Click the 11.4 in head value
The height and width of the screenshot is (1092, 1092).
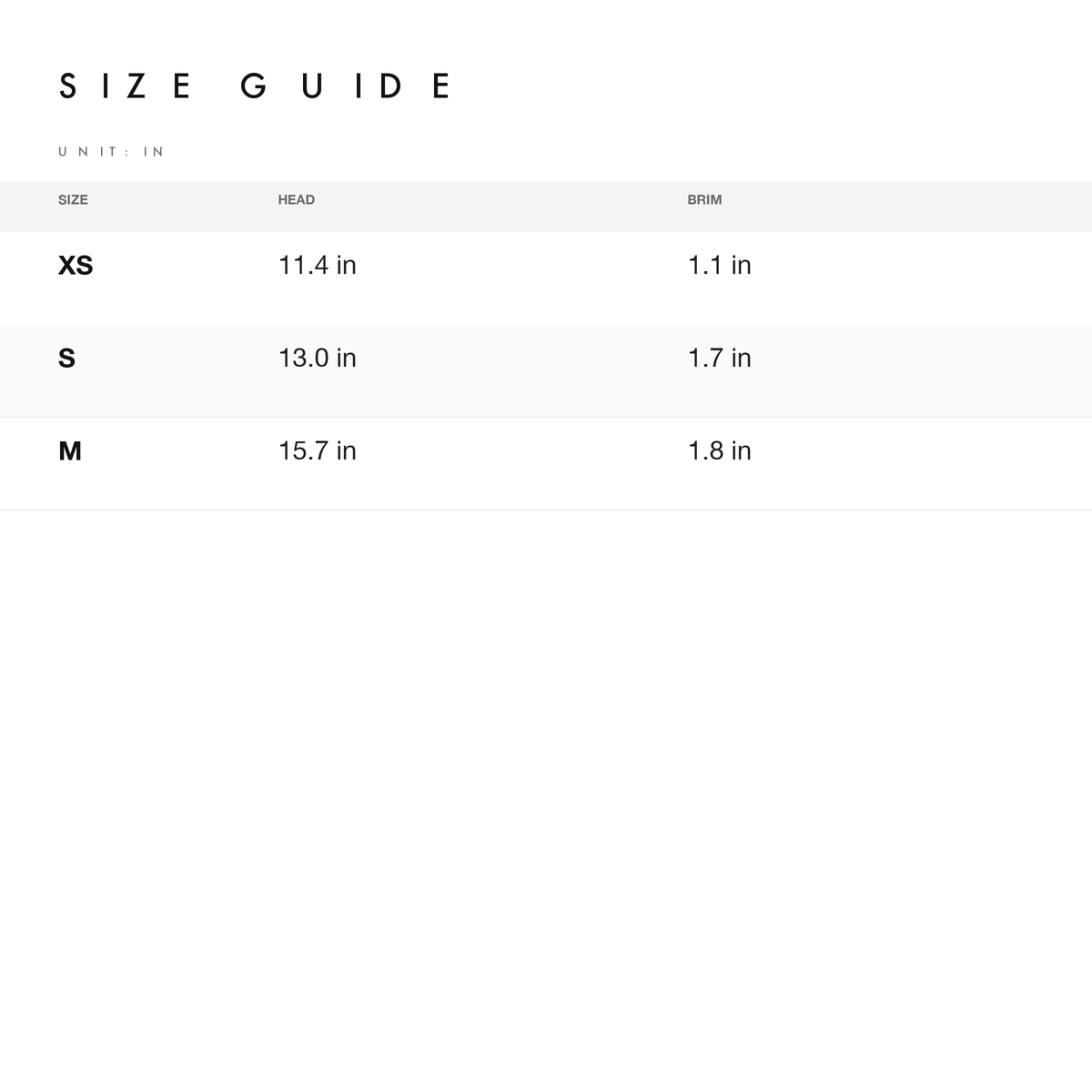318,266
